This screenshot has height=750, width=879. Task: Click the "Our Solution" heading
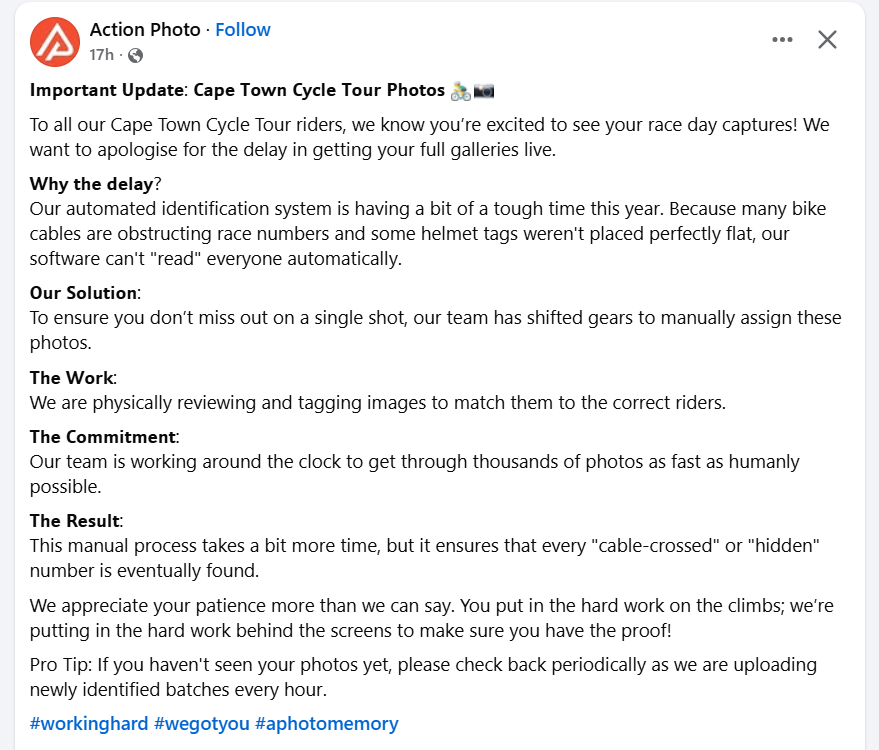[x=83, y=293]
